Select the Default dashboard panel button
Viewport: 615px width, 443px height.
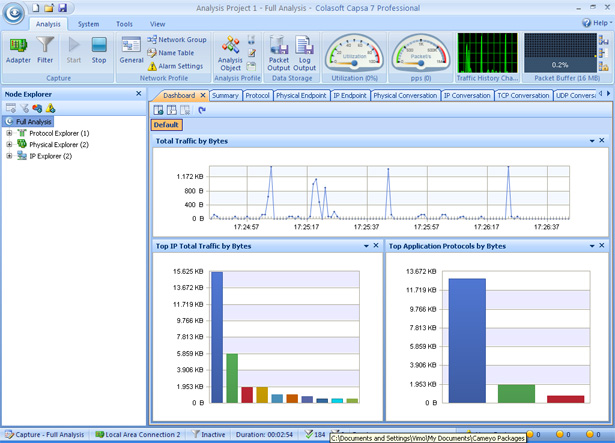(166, 125)
